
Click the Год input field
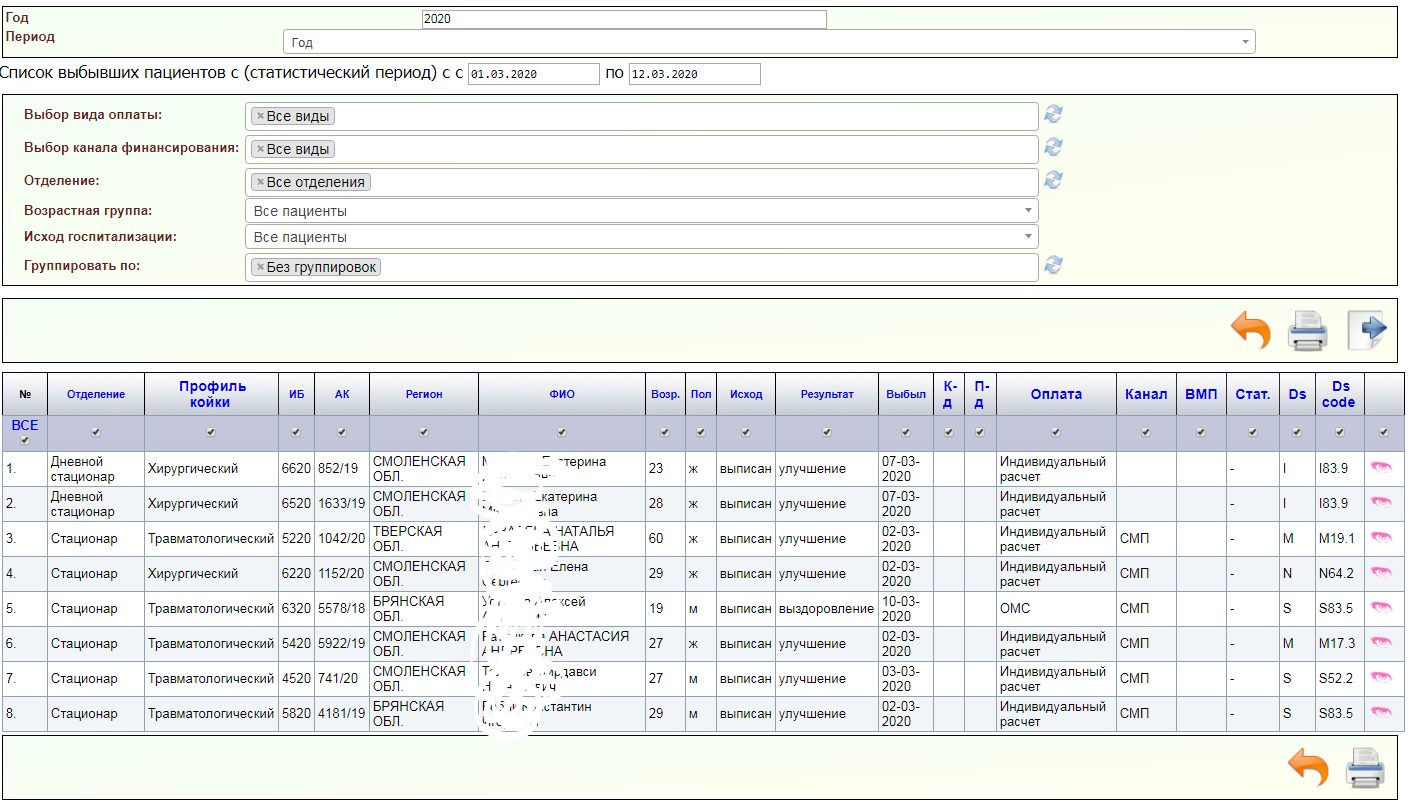(x=624, y=19)
